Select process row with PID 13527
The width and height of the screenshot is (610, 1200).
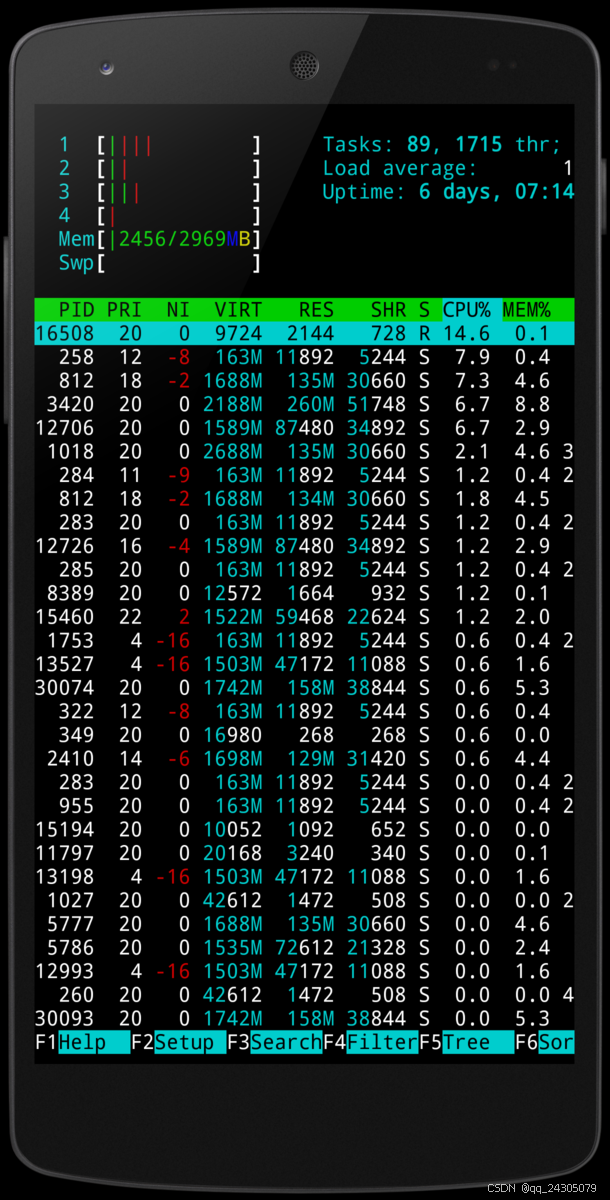coord(305,664)
